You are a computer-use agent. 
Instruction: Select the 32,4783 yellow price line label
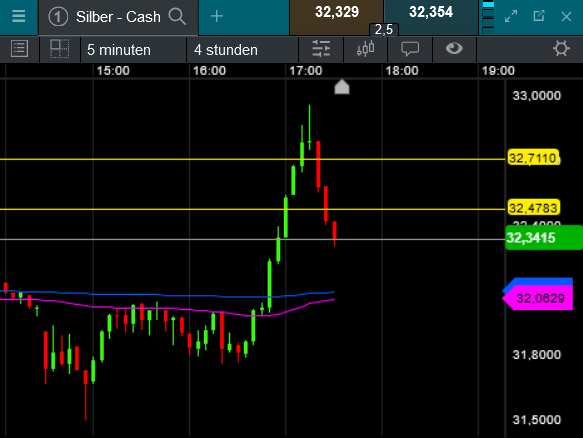533,208
